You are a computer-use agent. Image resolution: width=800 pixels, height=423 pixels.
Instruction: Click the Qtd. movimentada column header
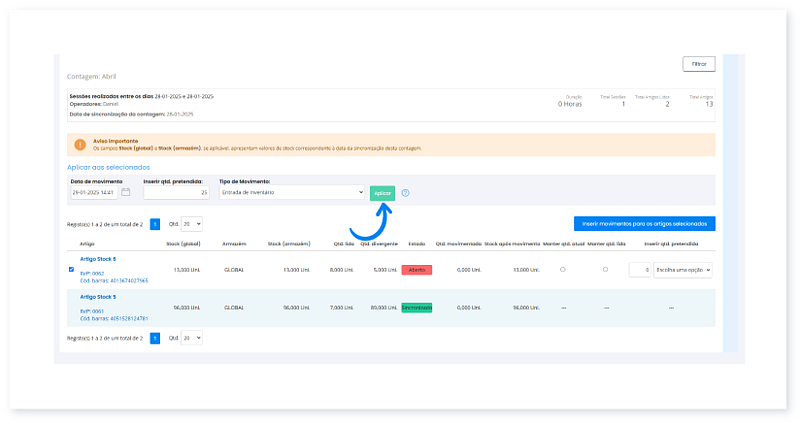459,244
